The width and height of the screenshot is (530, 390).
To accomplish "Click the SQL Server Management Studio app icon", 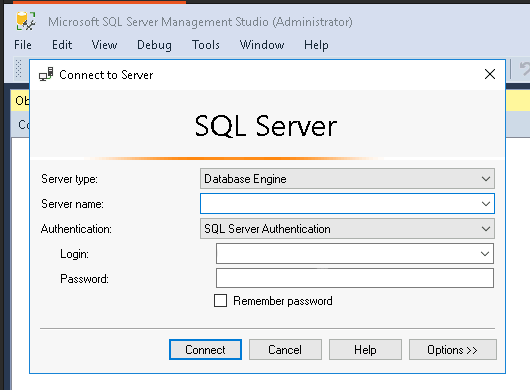I will point(26,21).
